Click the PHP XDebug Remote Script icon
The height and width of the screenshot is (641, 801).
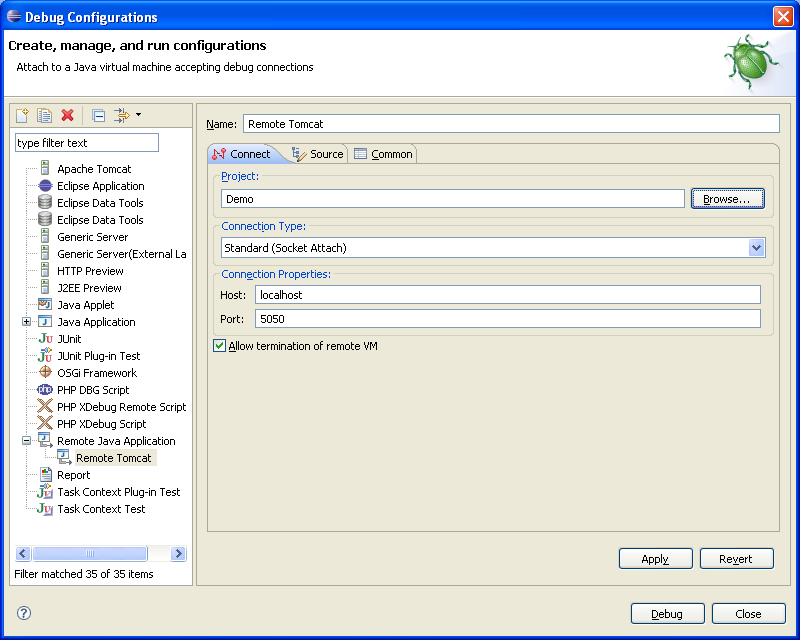pyautogui.click(x=45, y=406)
